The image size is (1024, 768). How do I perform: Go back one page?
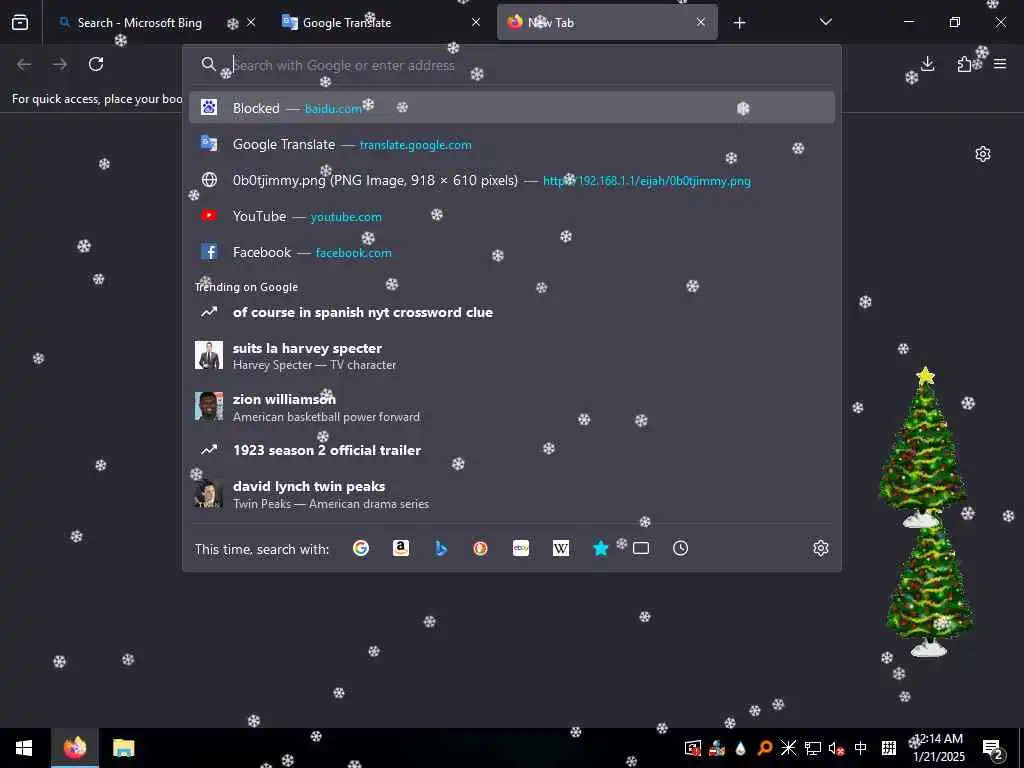tap(24, 64)
